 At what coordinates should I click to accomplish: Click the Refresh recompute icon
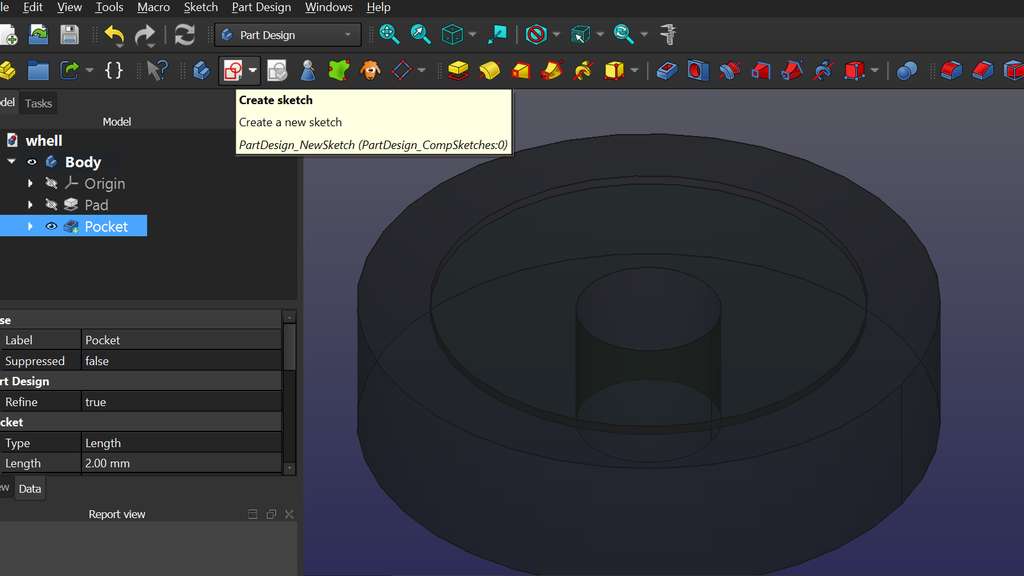pyautogui.click(x=185, y=35)
